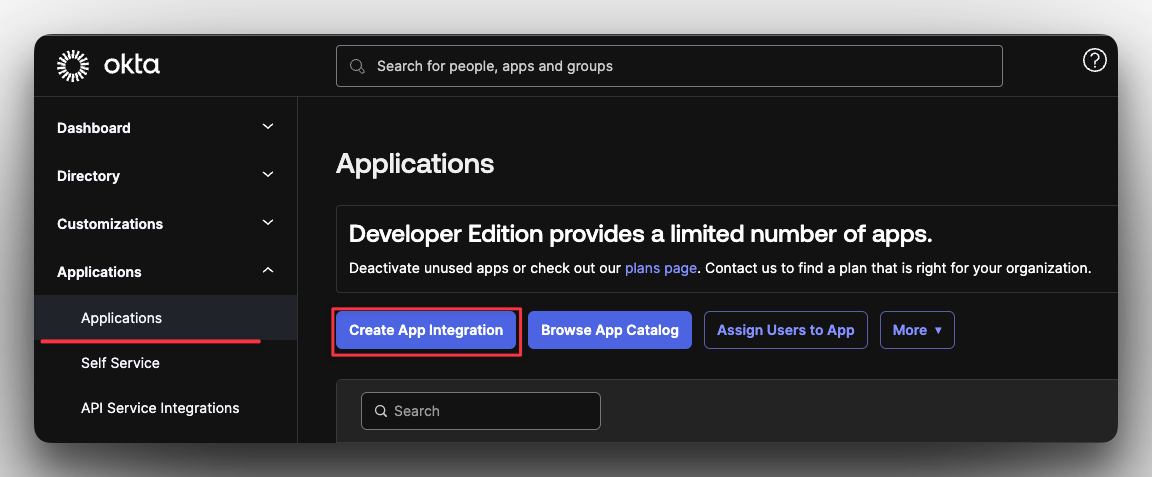Click the magnifier icon in global search
The height and width of the screenshot is (477, 1152).
pos(357,66)
